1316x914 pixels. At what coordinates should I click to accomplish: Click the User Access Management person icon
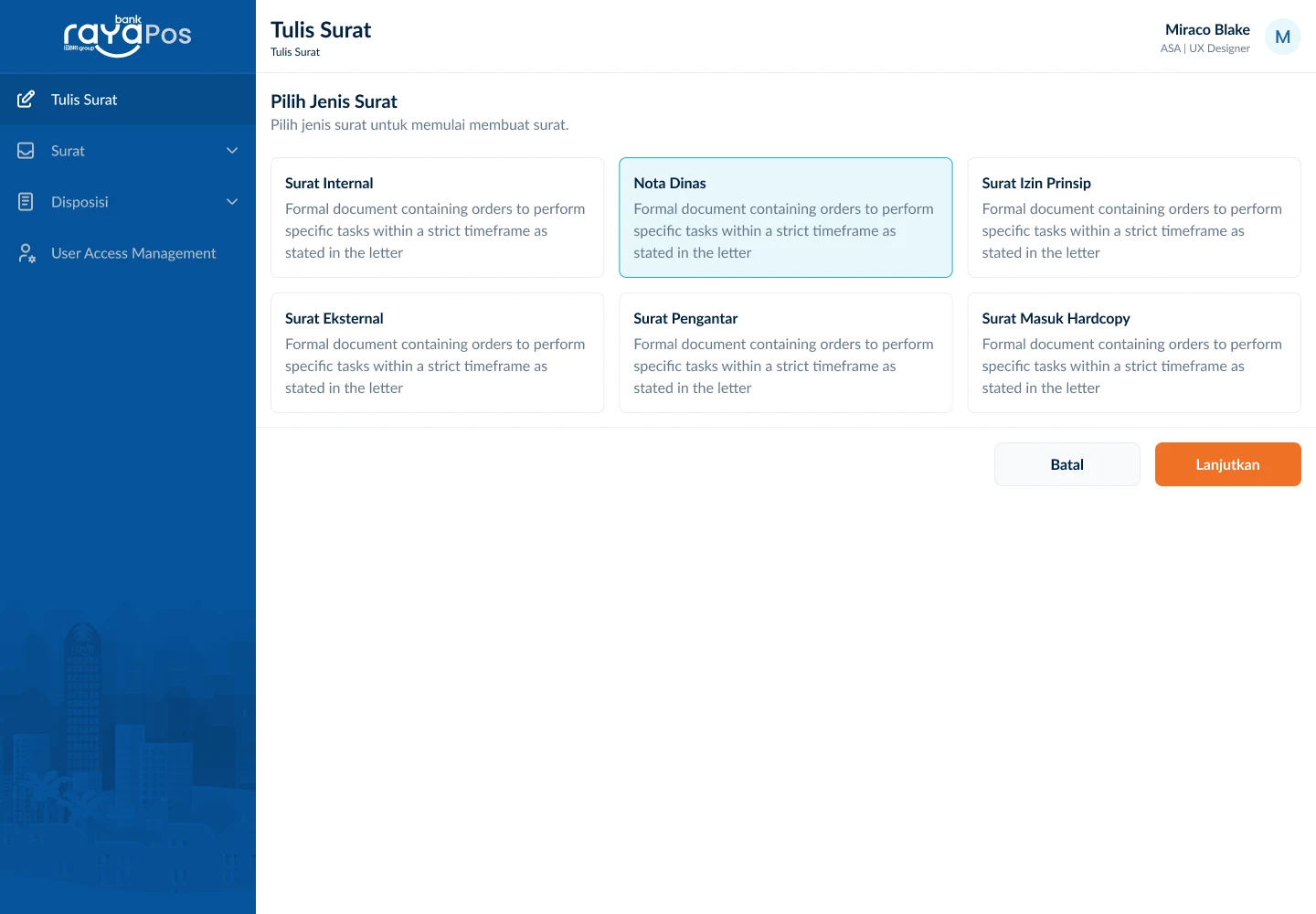click(x=27, y=253)
